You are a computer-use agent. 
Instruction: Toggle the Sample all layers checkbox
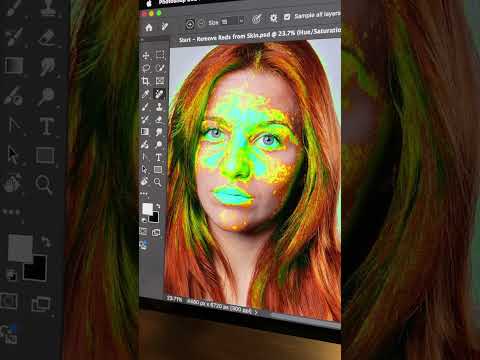point(287,17)
